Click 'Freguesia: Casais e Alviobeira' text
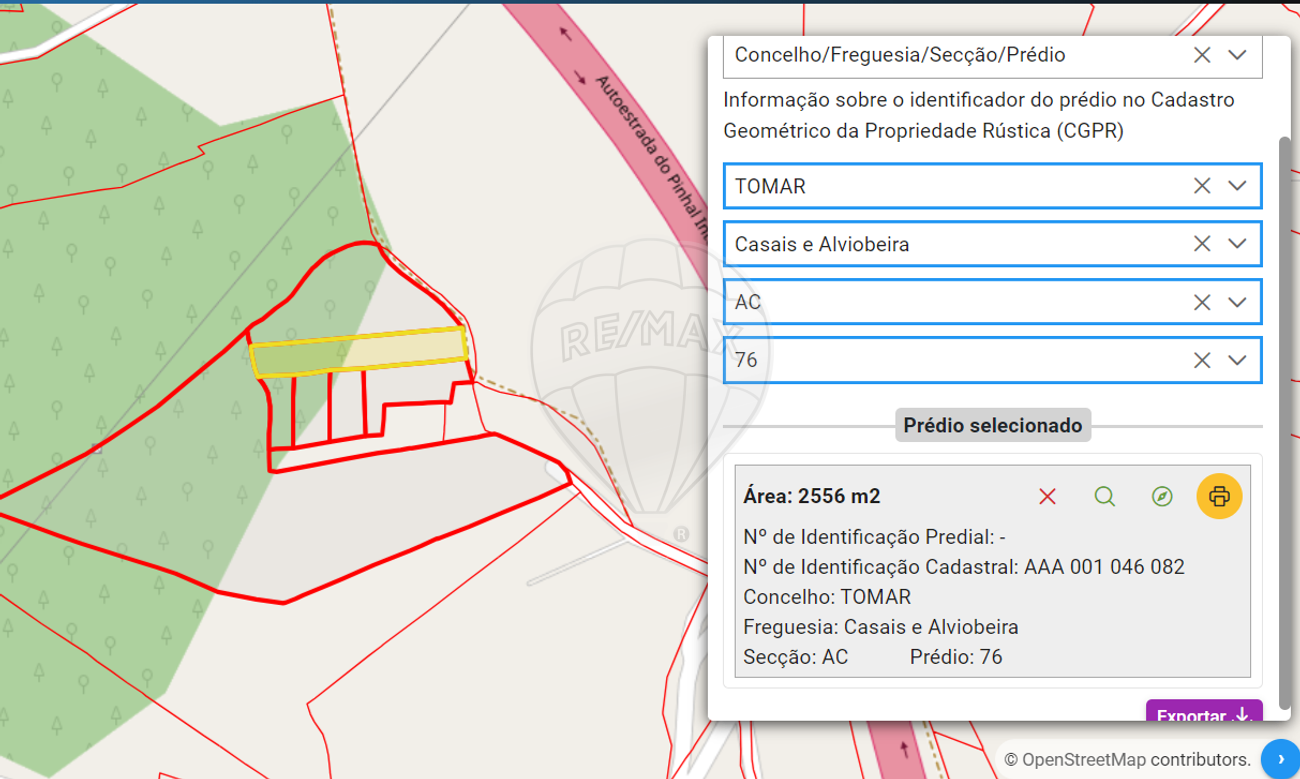The width and height of the screenshot is (1300, 779). (881, 627)
